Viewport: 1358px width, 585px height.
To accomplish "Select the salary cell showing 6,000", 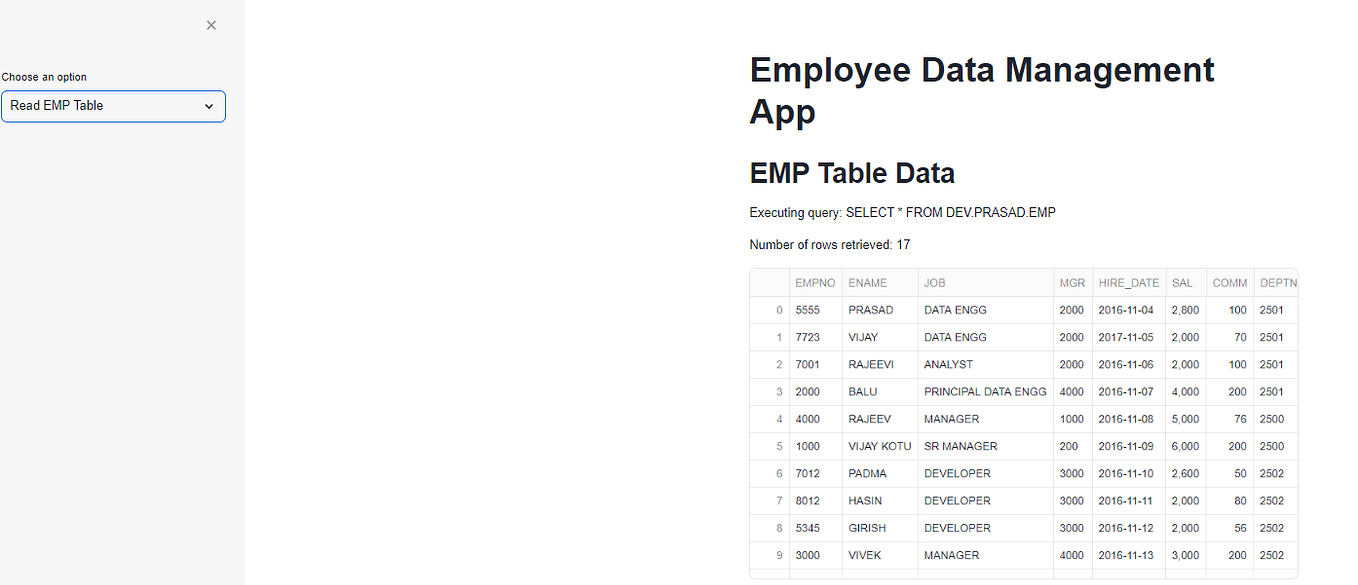I will point(1185,446).
